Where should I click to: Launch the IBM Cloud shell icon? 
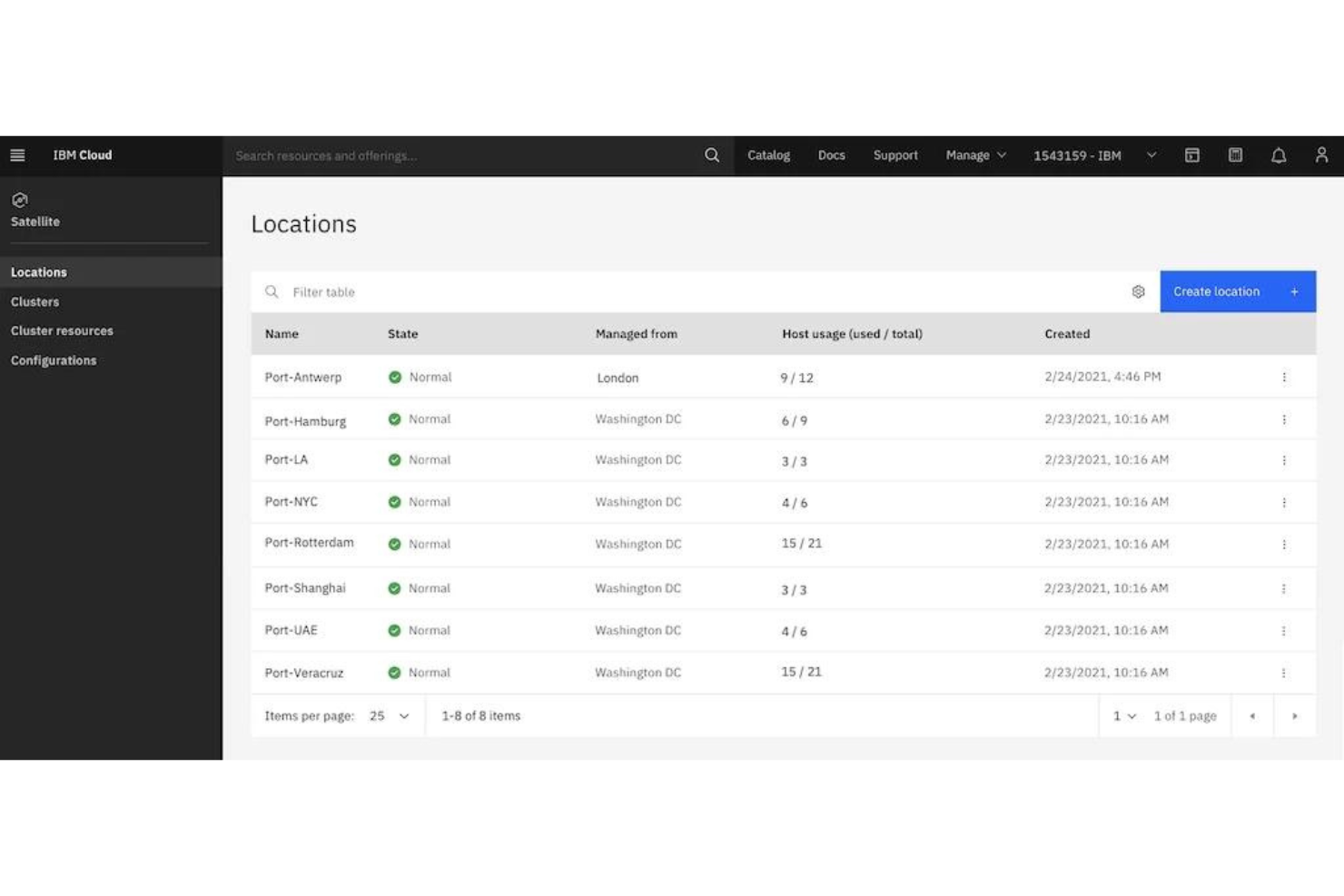pyautogui.click(x=1192, y=155)
